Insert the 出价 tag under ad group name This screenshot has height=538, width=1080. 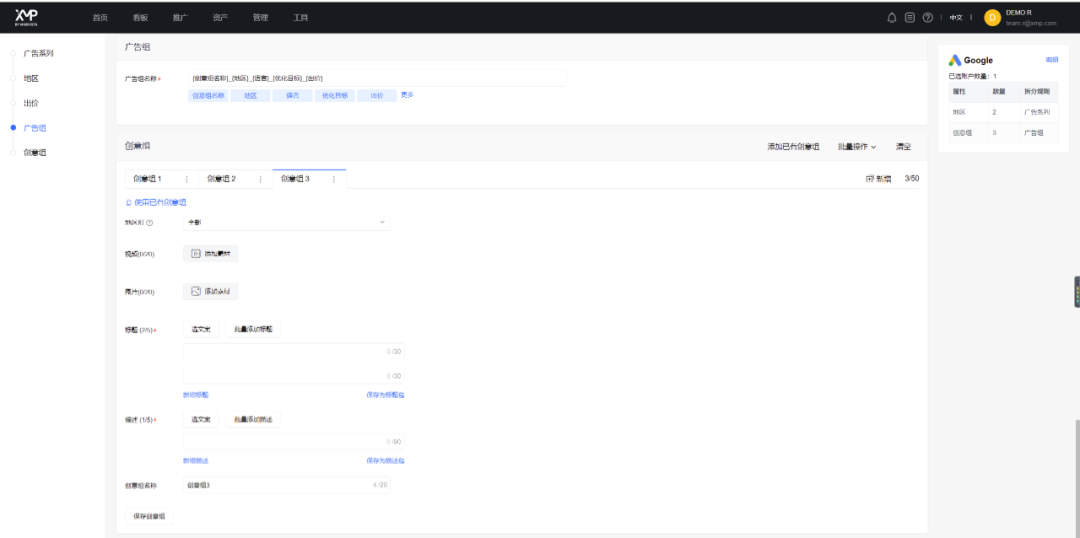tap(377, 96)
